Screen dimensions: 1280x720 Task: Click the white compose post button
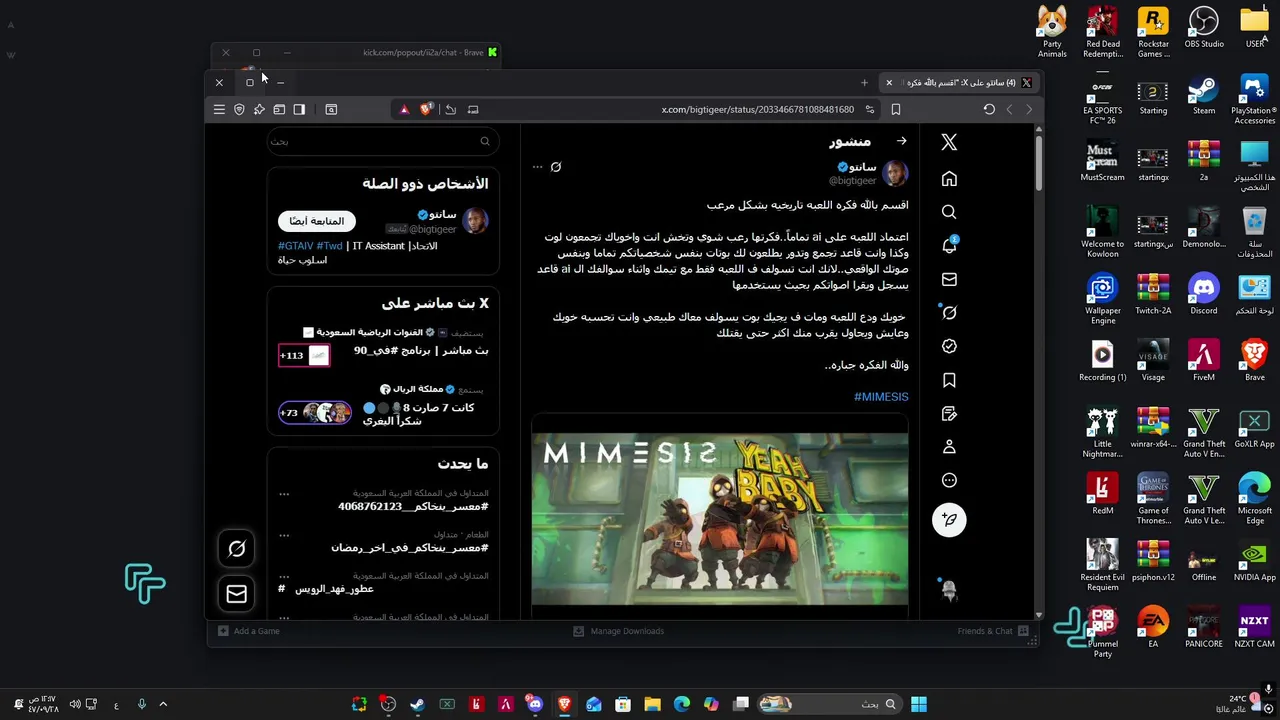[x=949, y=520]
